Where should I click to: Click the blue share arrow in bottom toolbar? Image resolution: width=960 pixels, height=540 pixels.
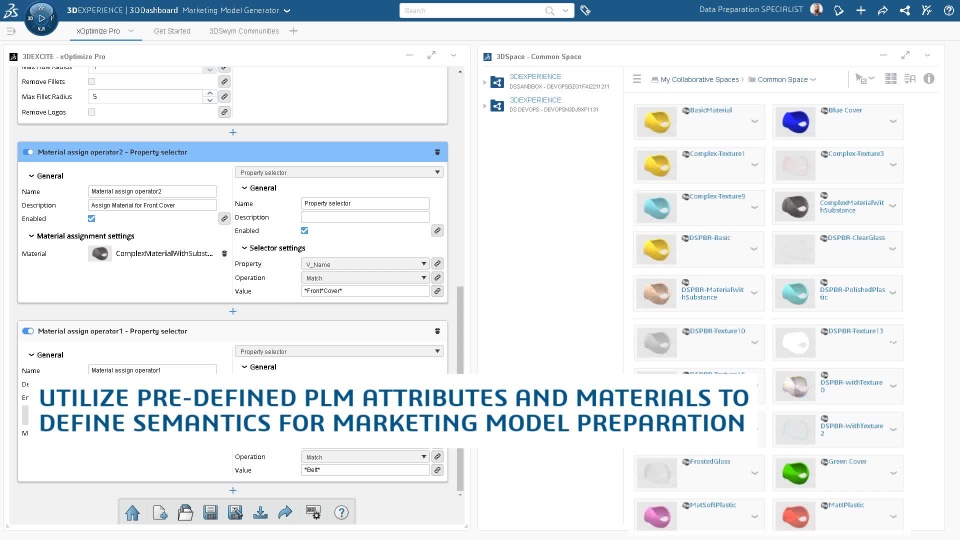285,512
